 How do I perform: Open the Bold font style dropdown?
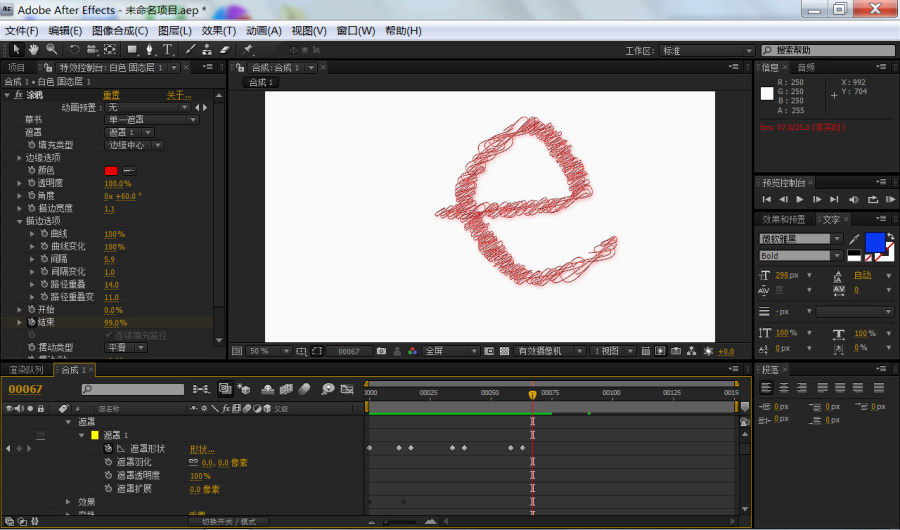click(800, 256)
